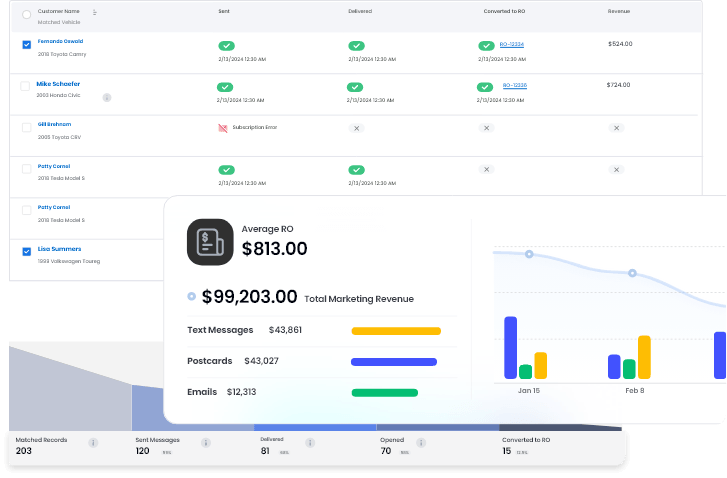
Task: Open the Opened info icon in funnel stats
Action: point(421,443)
